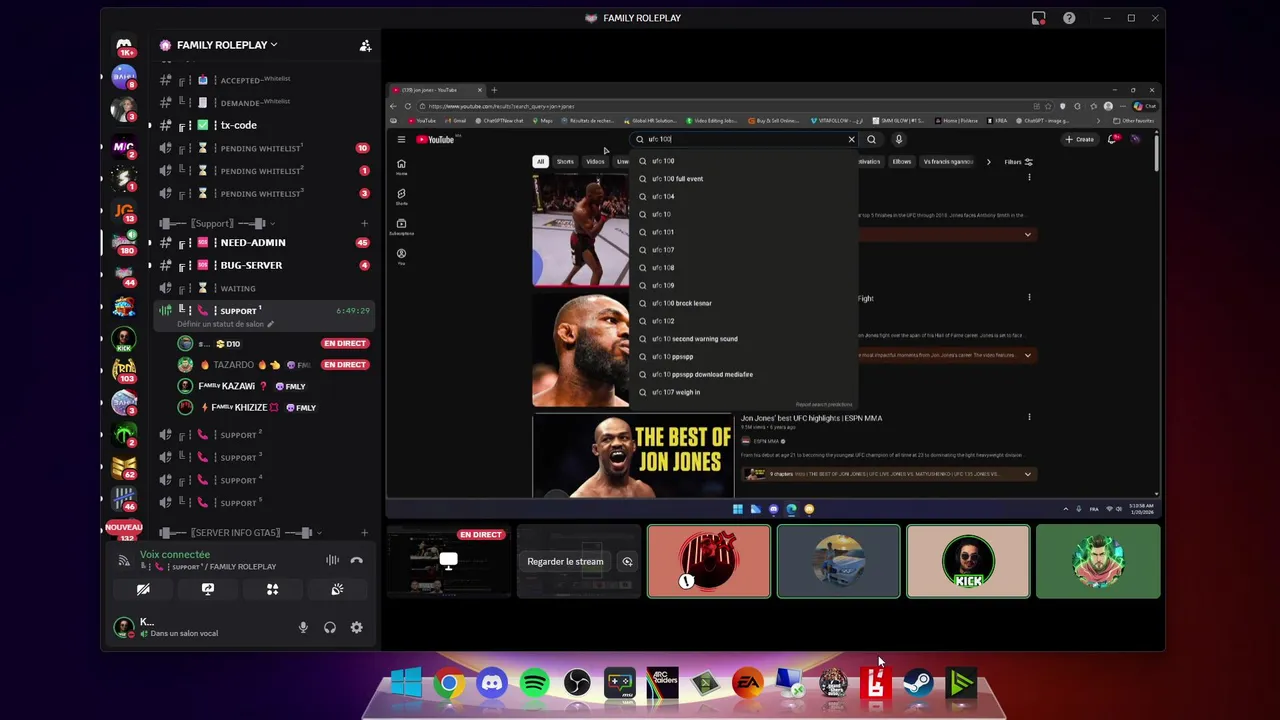Open Google Chrome from the dock
This screenshot has width=1280, height=720.
pyautogui.click(x=449, y=684)
